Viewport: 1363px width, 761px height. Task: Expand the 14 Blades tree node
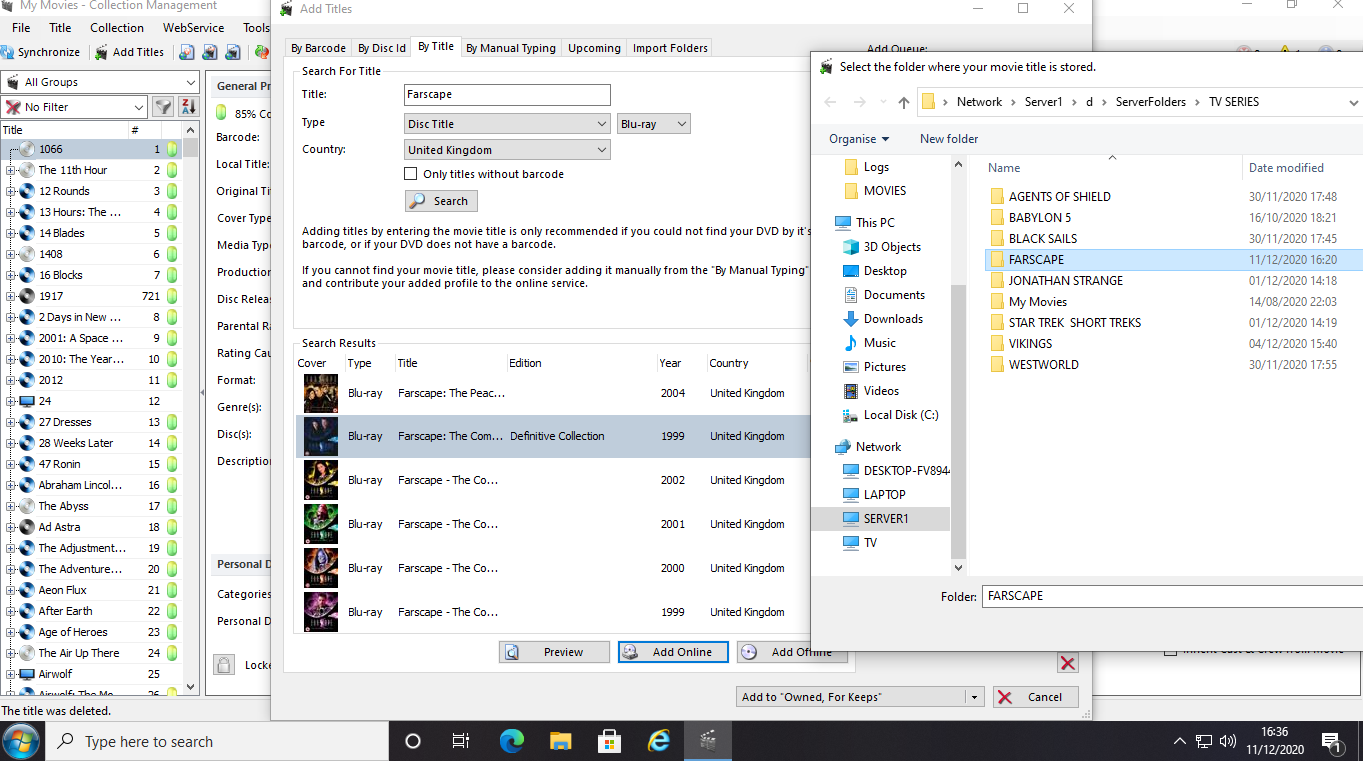[x=10, y=233]
